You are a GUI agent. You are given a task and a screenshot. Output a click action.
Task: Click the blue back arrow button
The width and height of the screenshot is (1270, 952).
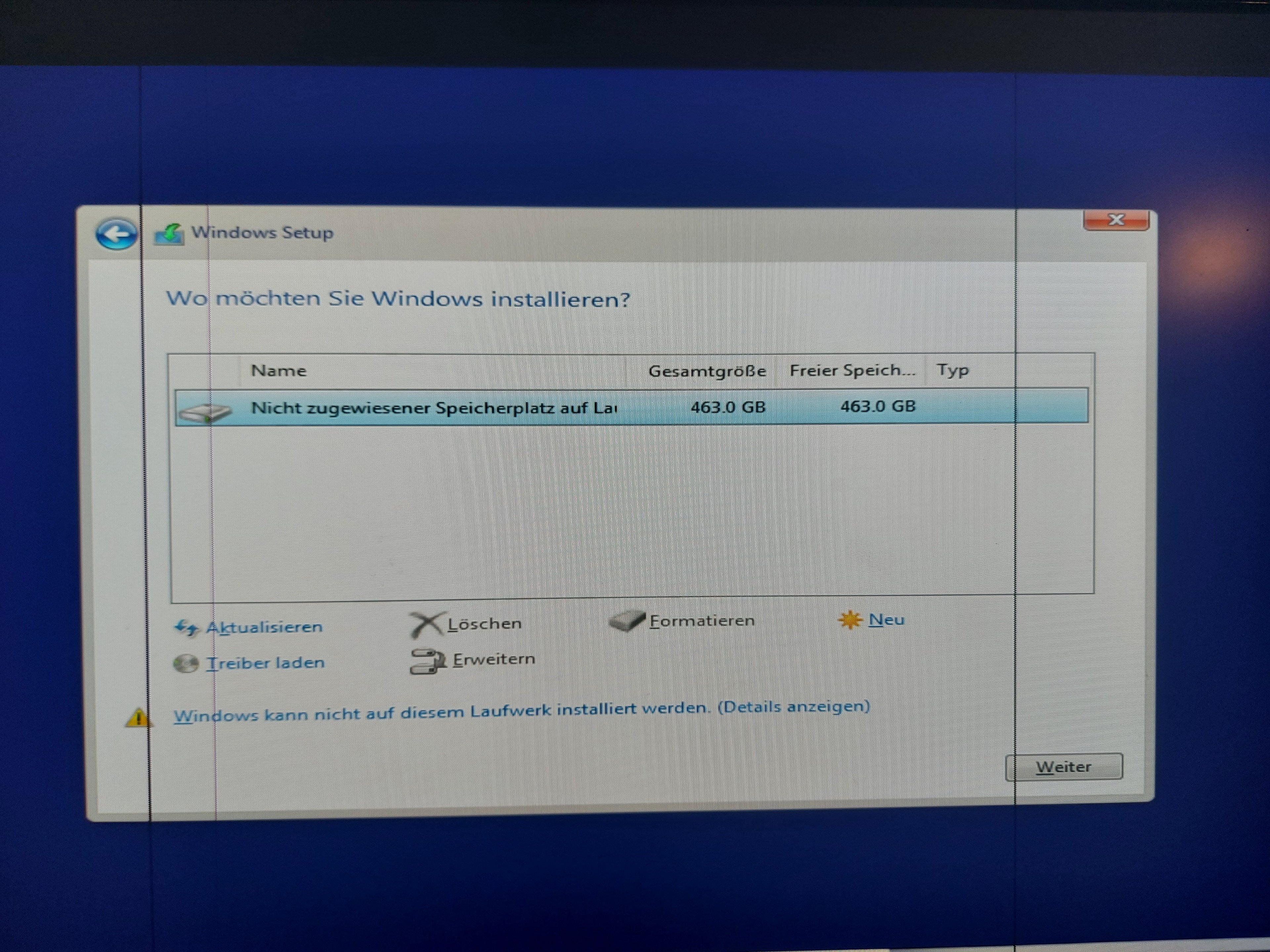(116, 234)
